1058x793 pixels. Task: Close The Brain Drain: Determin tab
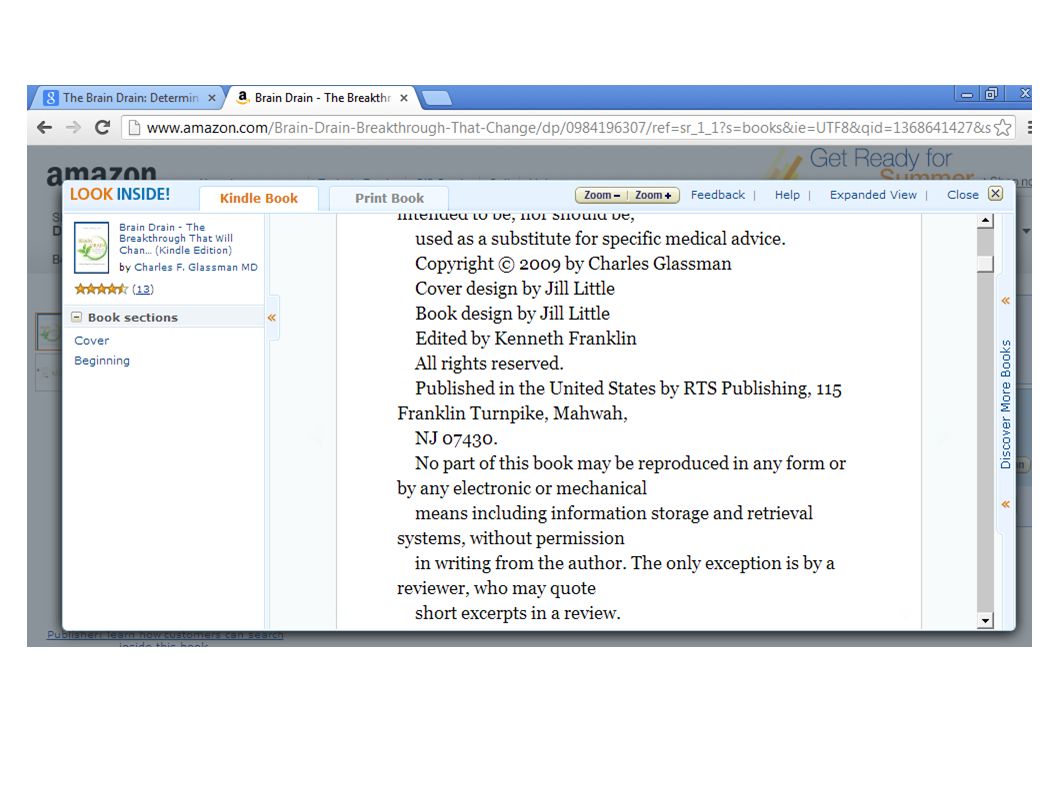(212, 98)
